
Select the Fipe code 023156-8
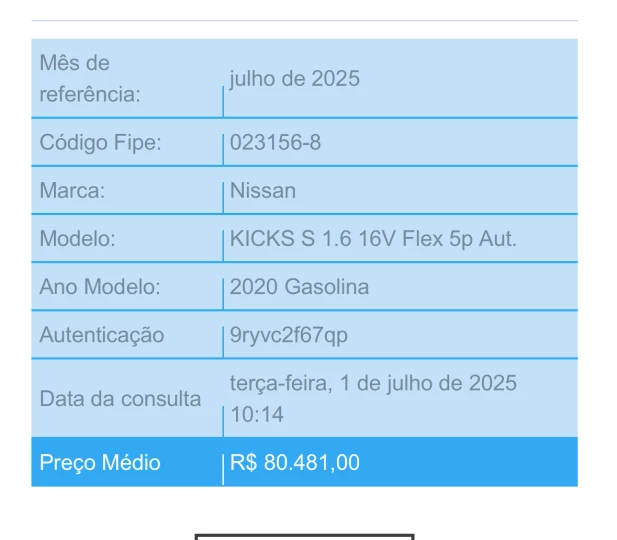pos(275,142)
